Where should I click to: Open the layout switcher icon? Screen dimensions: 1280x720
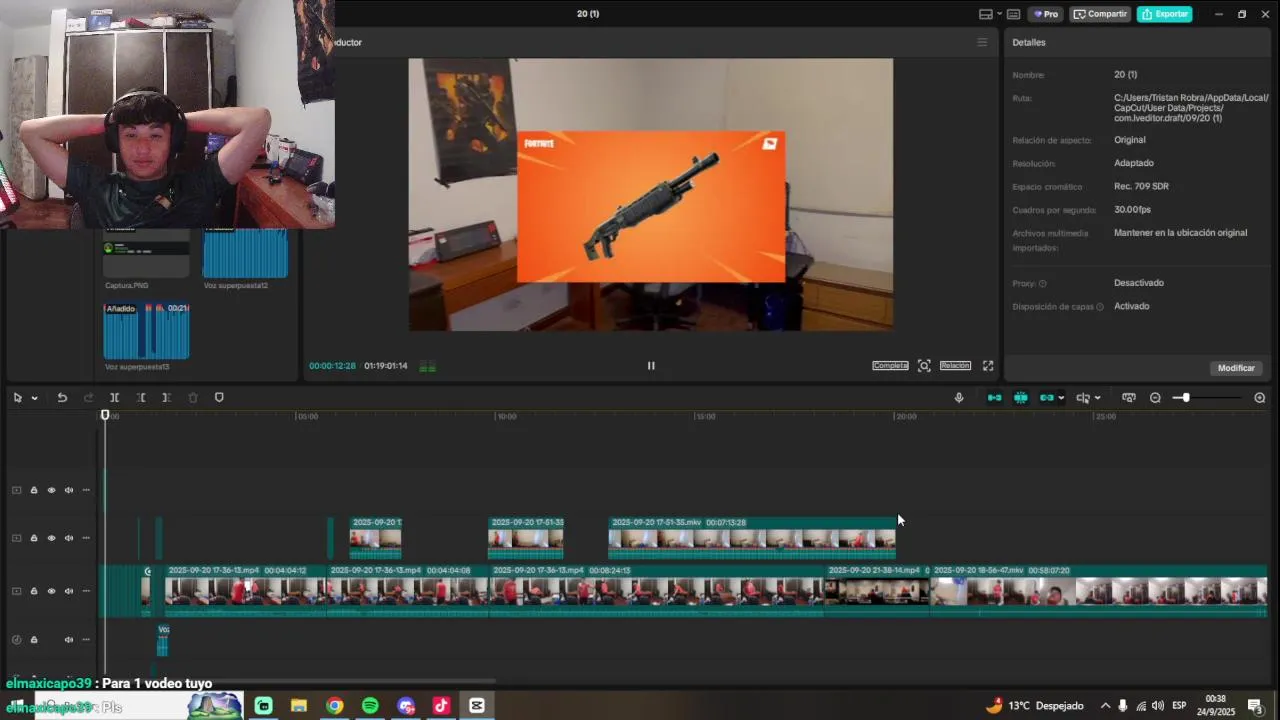(x=986, y=14)
